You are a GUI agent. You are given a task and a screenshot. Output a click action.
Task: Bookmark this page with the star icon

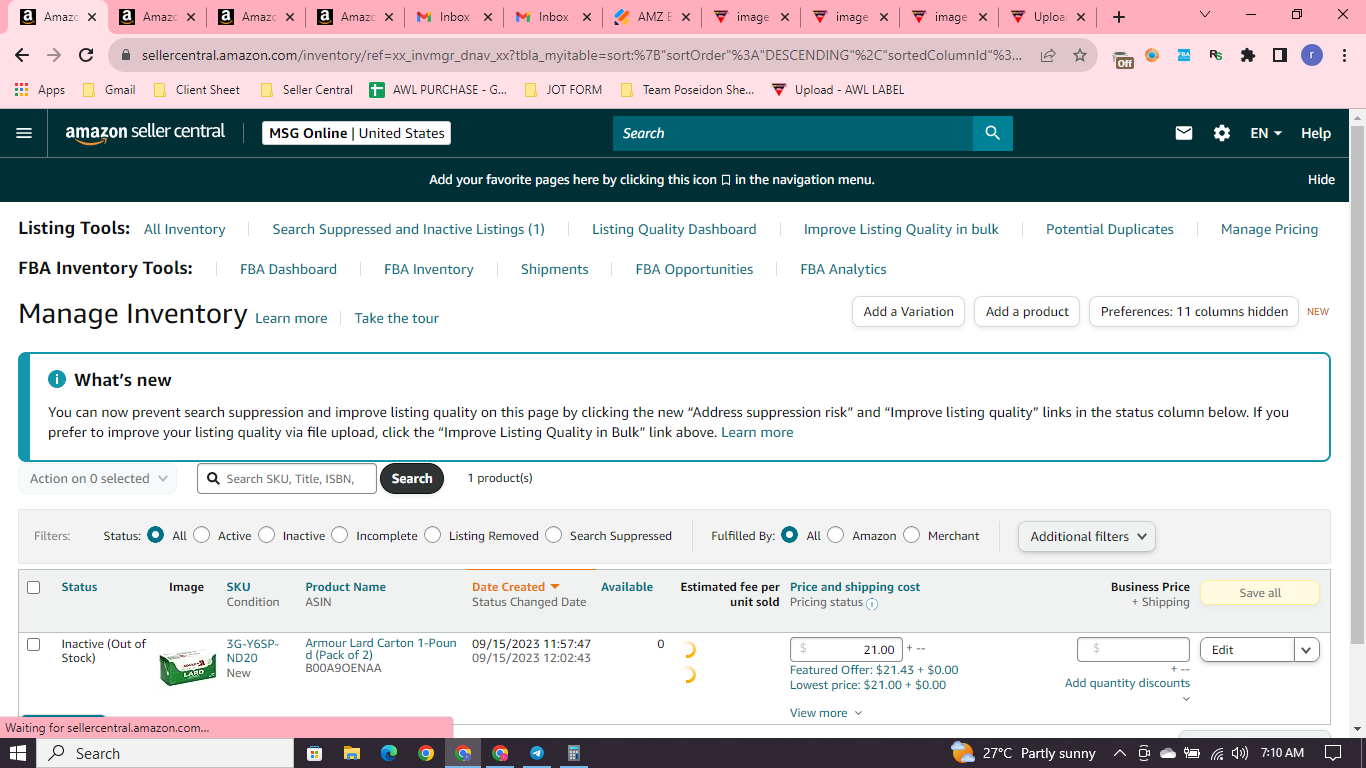pyautogui.click(x=1080, y=56)
